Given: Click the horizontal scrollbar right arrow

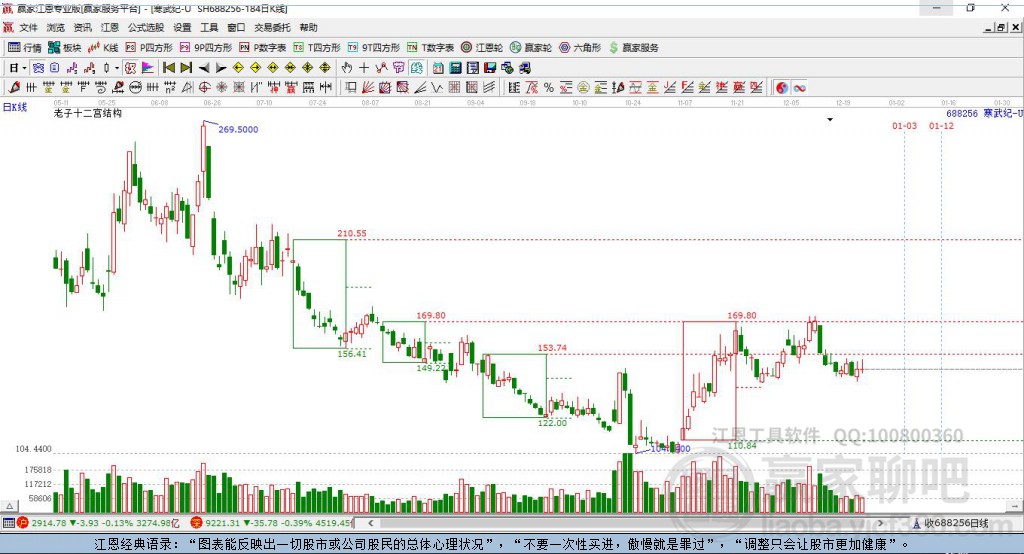Looking at the screenshot, I should click(x=880, y=523).
